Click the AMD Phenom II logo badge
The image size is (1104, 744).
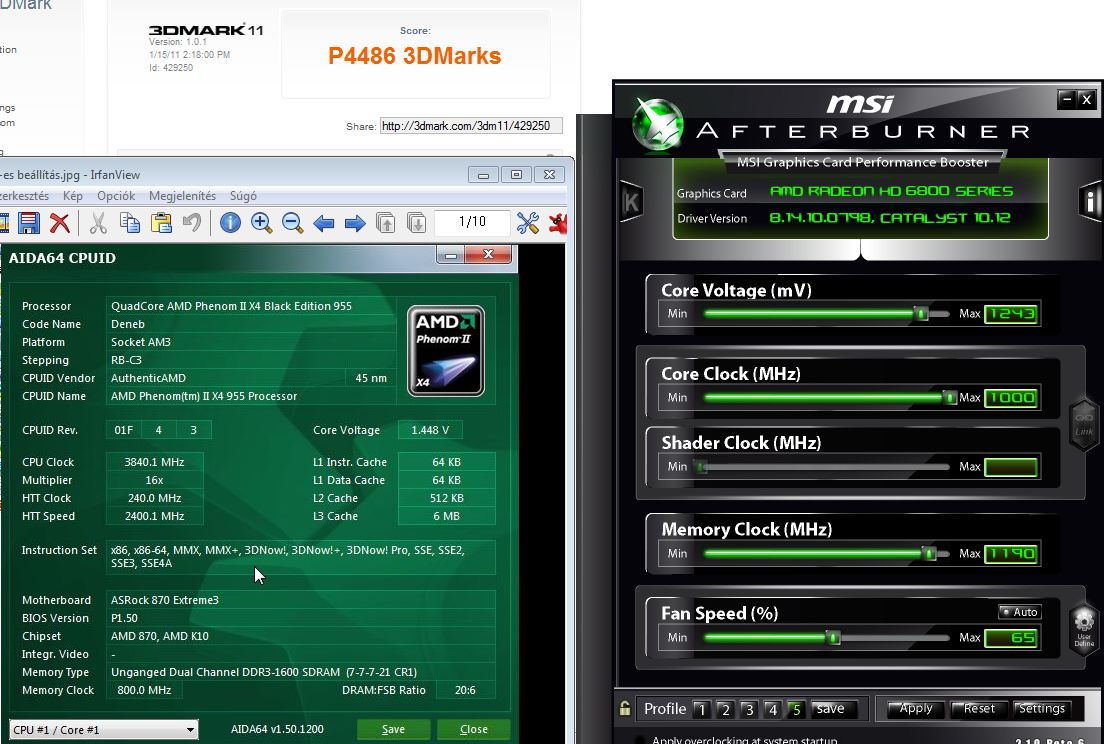[446, 351]
